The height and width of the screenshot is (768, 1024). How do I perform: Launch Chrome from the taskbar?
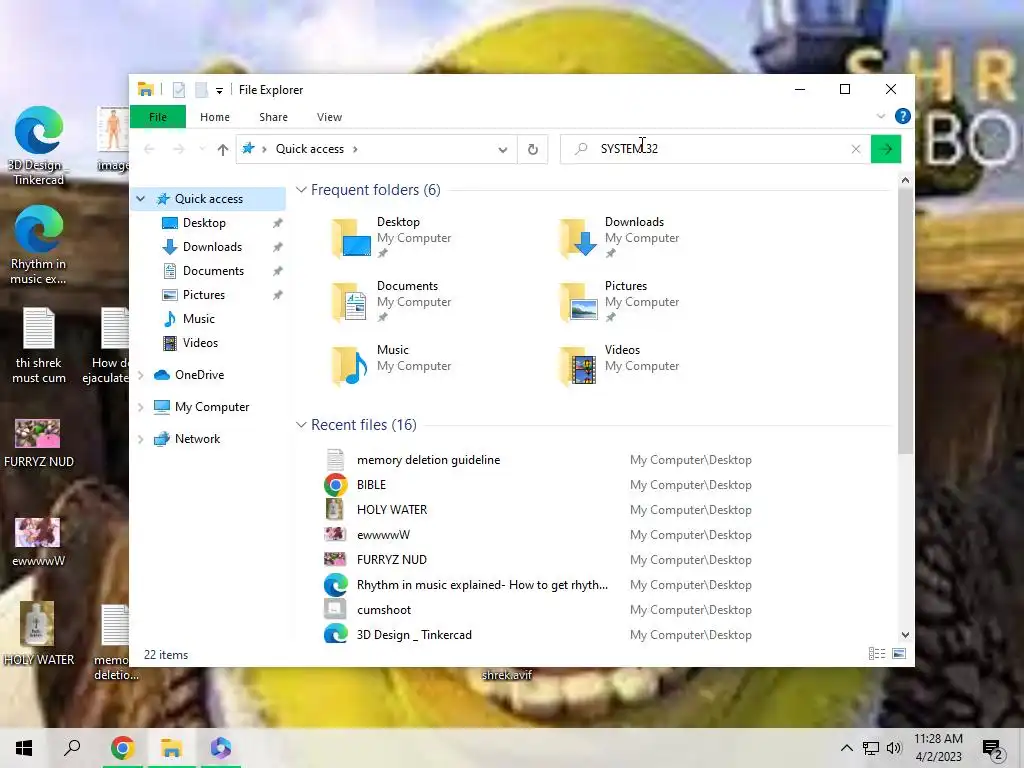coord(122,748)
